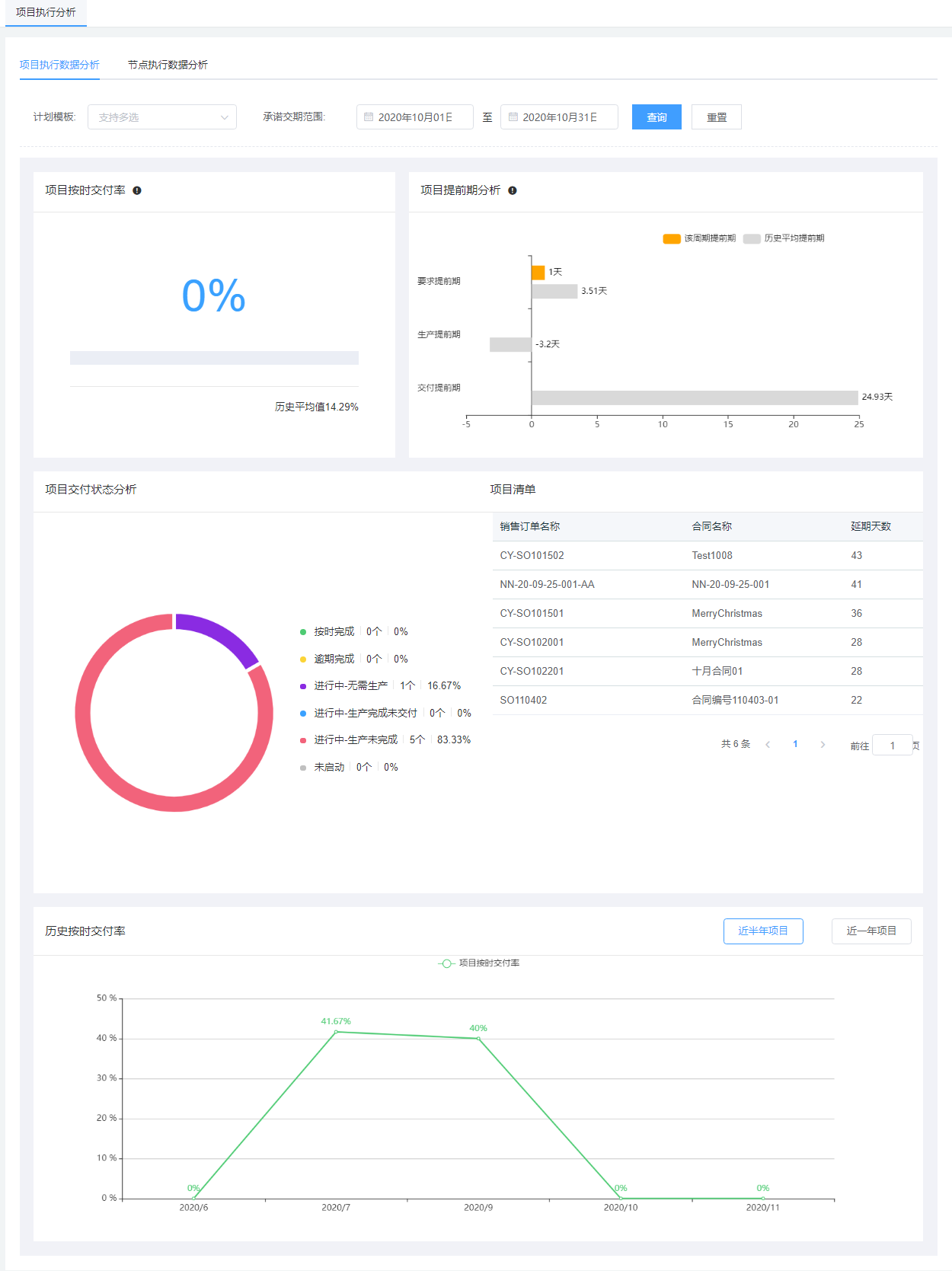Click the 重置 button
This screenshot has width=952, height=1271.
pos(716,117)
